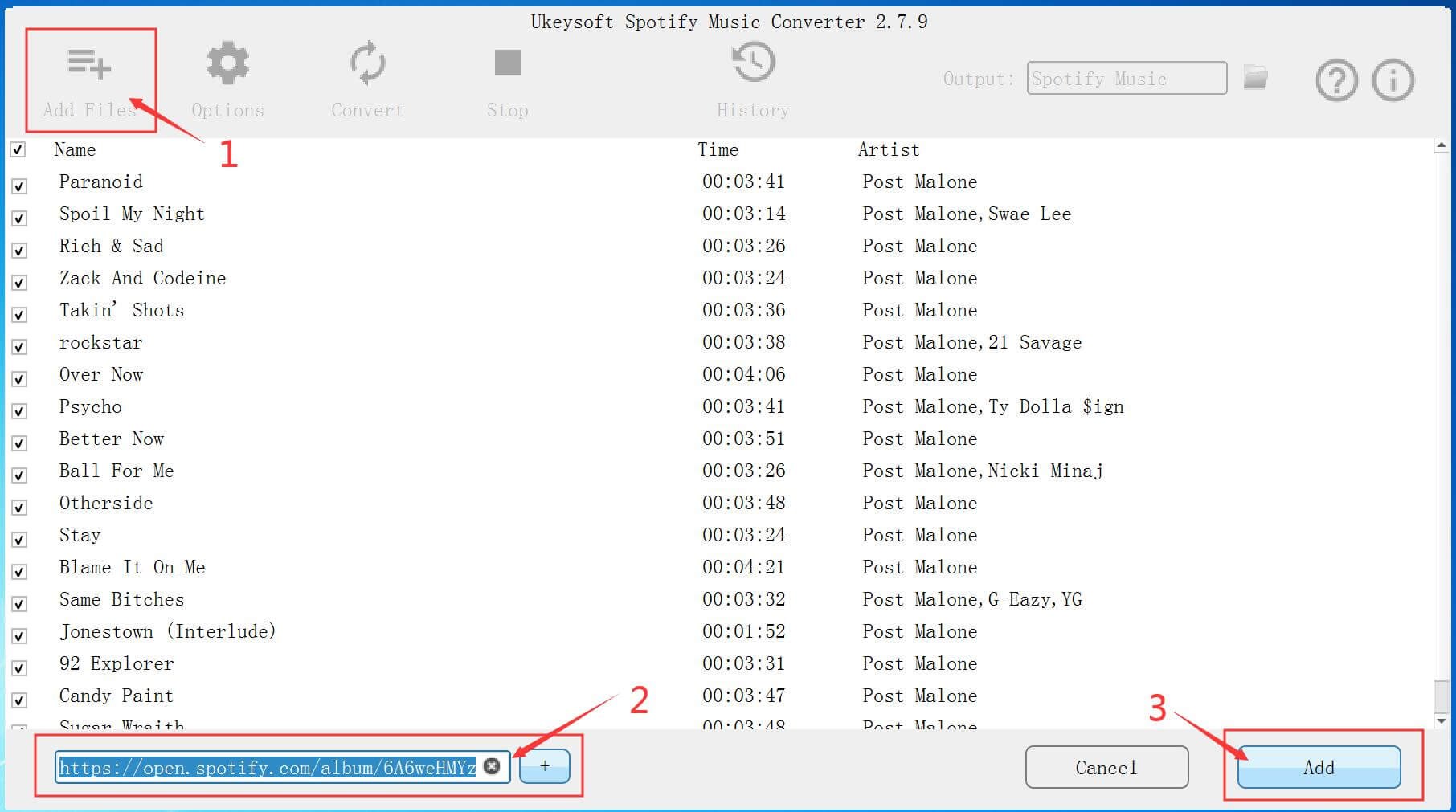Click the info circle icon
The image size is (1456, 812).
[1393, 80]
